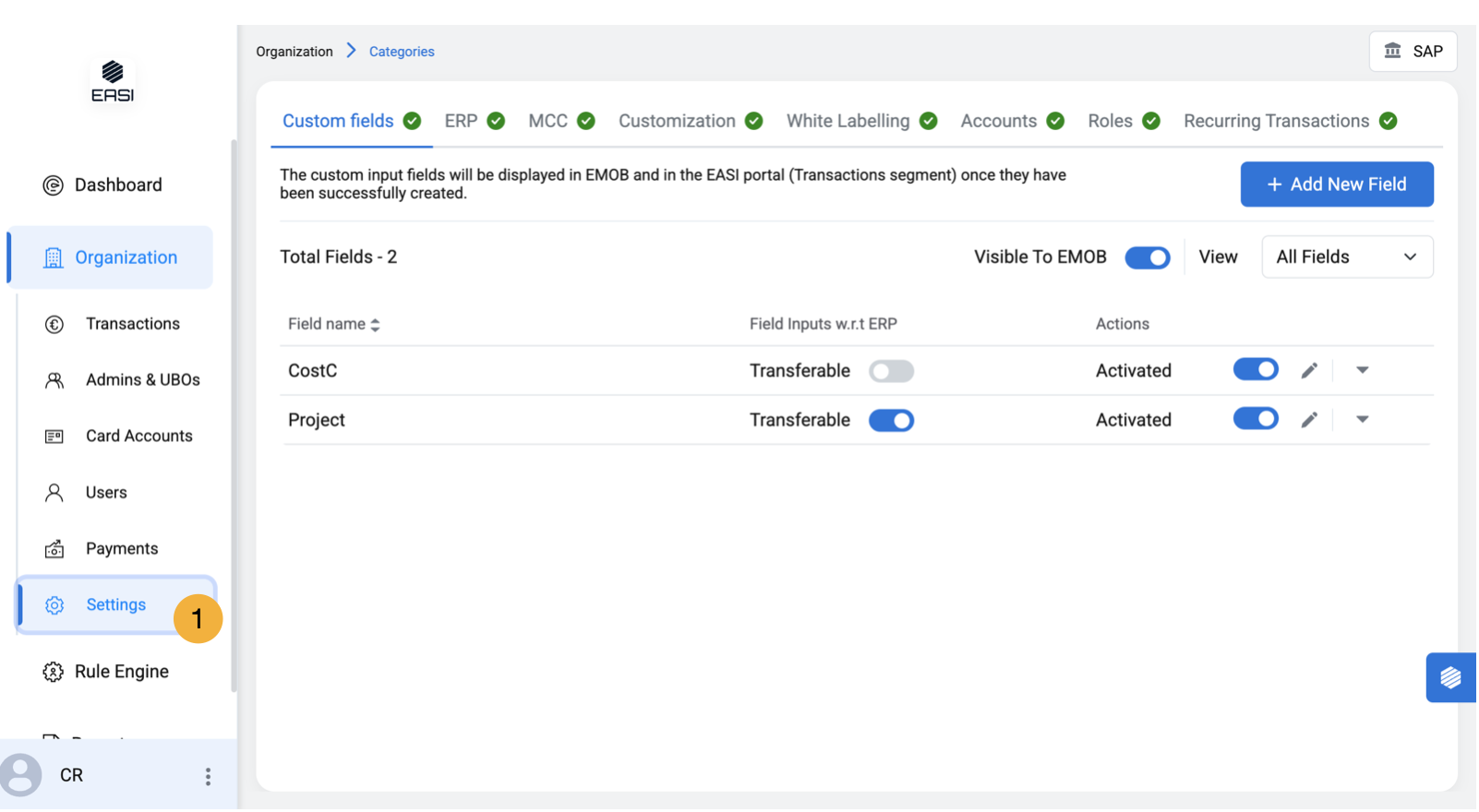Open the floating EASI help widget icon
The width and height of the screenshot is (1479, 812).
[x=1450, y=678]
